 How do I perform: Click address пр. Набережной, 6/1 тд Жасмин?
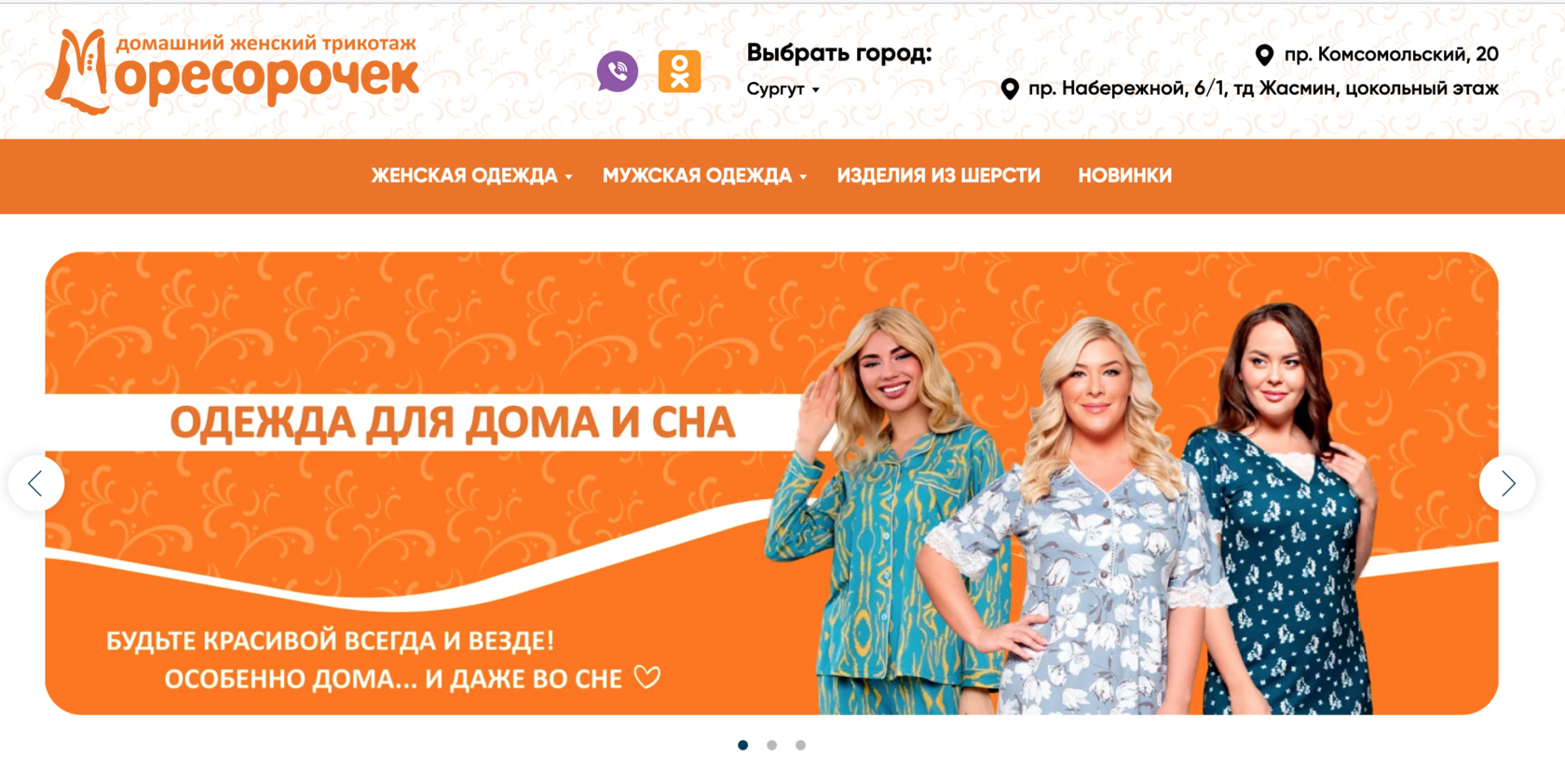tap(1263, 88)
